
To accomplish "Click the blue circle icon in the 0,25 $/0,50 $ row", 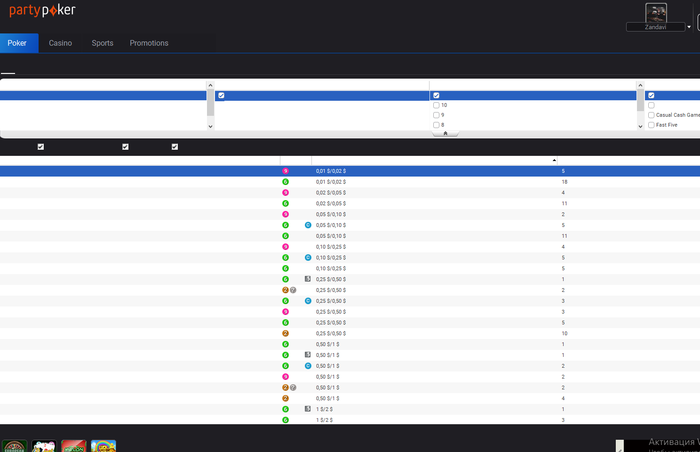I will pos(308,301).
